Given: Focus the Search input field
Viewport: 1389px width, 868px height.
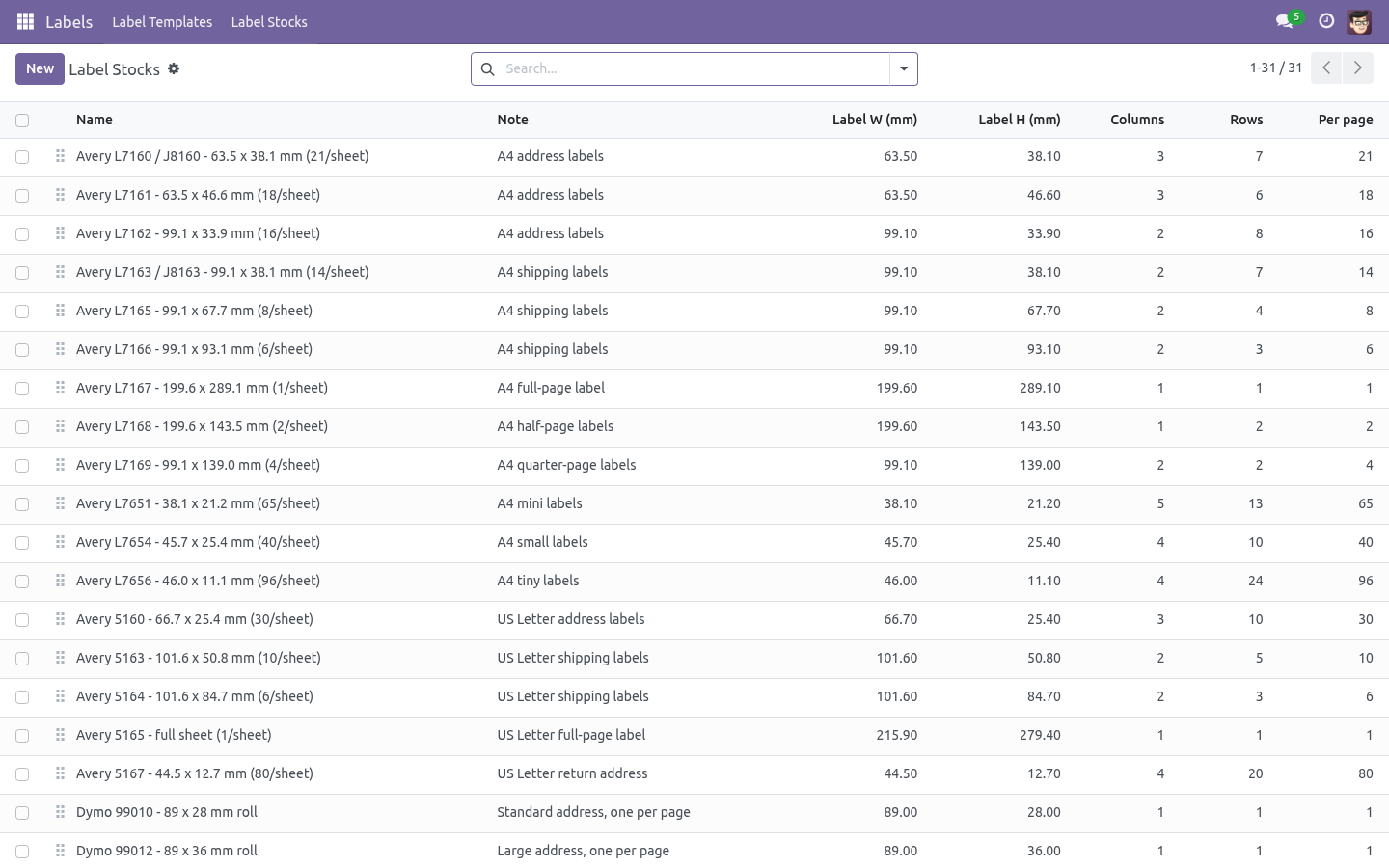Looking at the screenshot, I should tap(694, 68).
